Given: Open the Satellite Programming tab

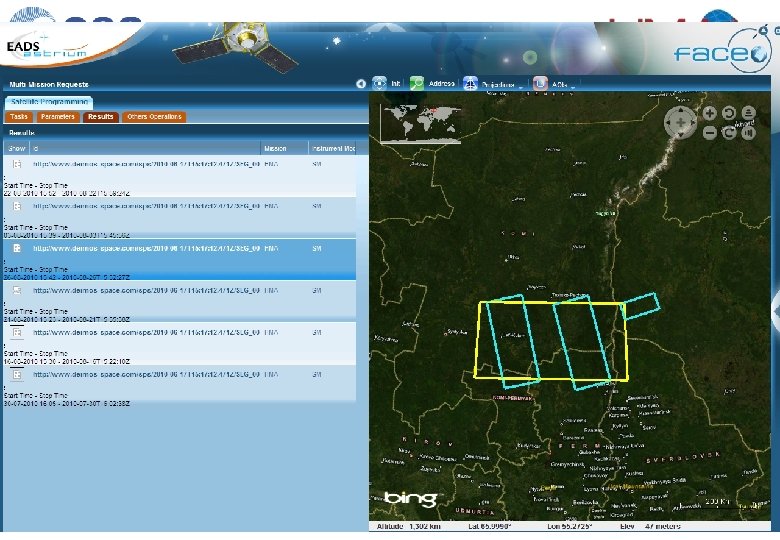Looking at the screenshot, I should 49,102.
